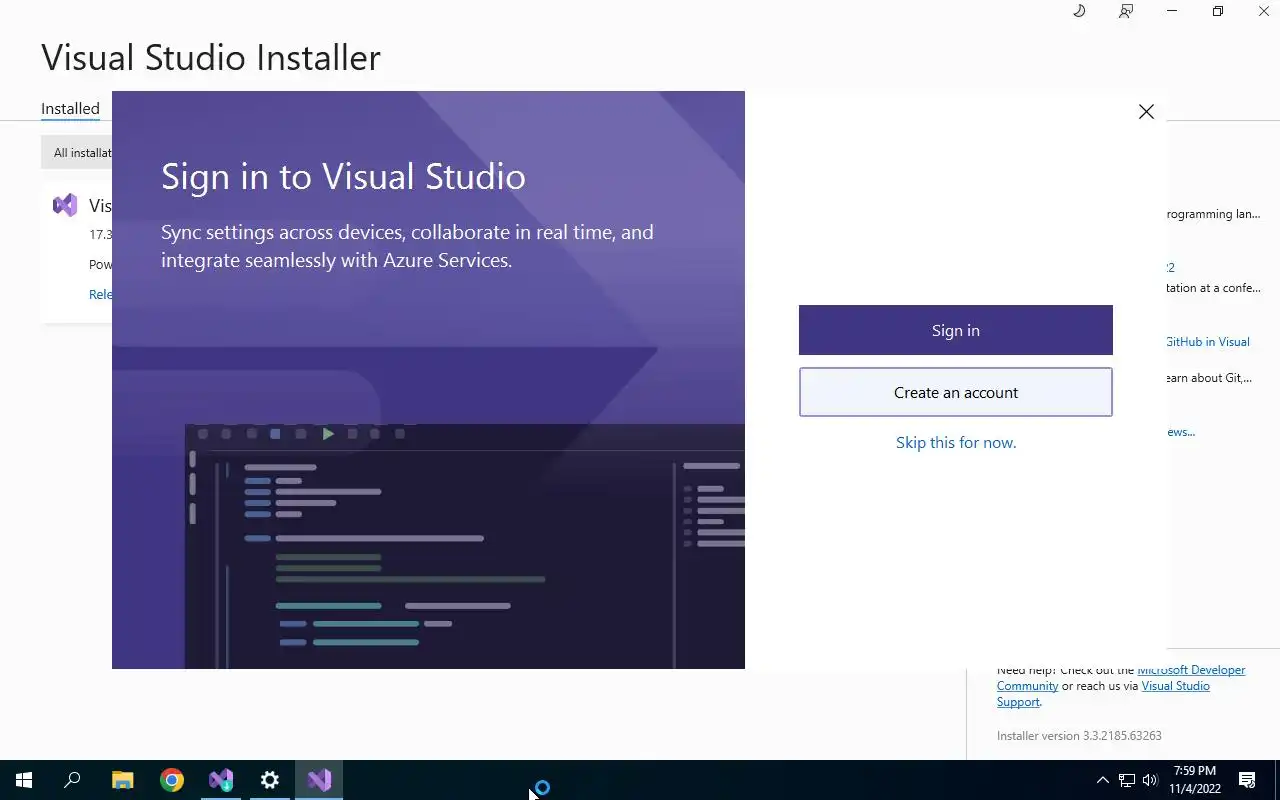1280x800 pixels.
Task: Click Visual Studio product logo icon
Action: pyautogui.click(x=65, y=205)
